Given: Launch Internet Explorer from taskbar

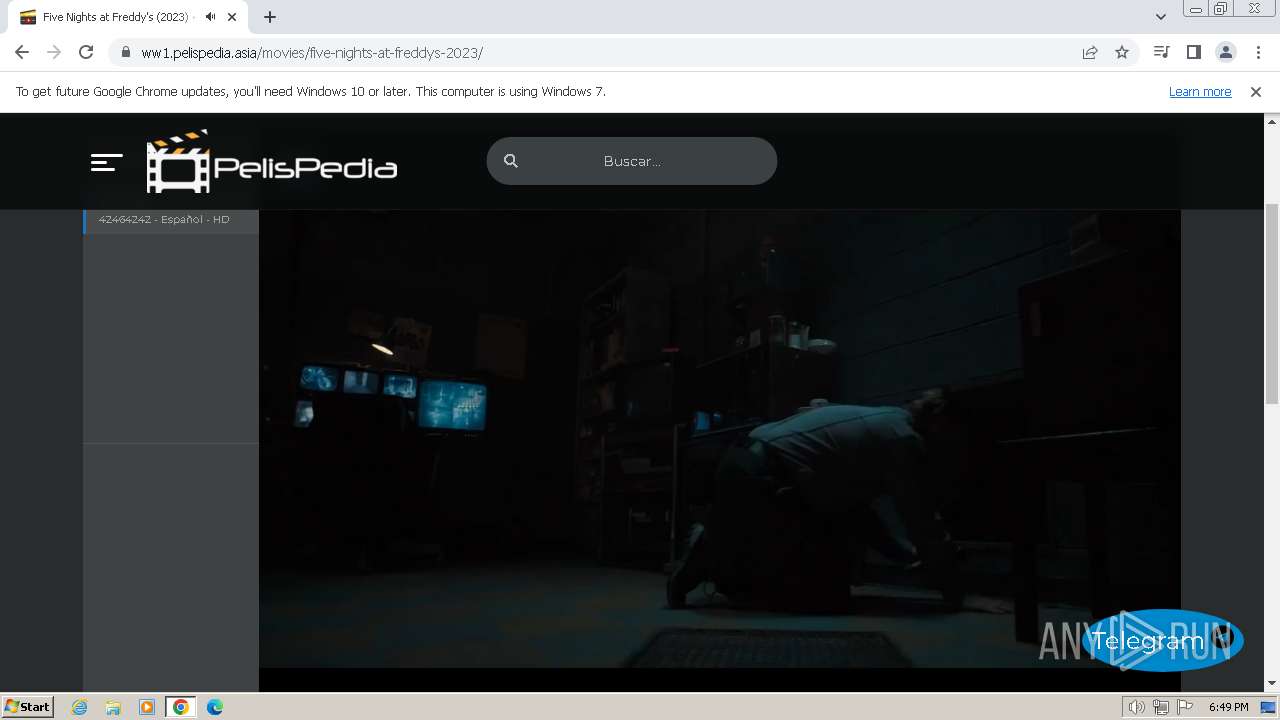Looking at the screenshot, I should [x=80, y=707].
